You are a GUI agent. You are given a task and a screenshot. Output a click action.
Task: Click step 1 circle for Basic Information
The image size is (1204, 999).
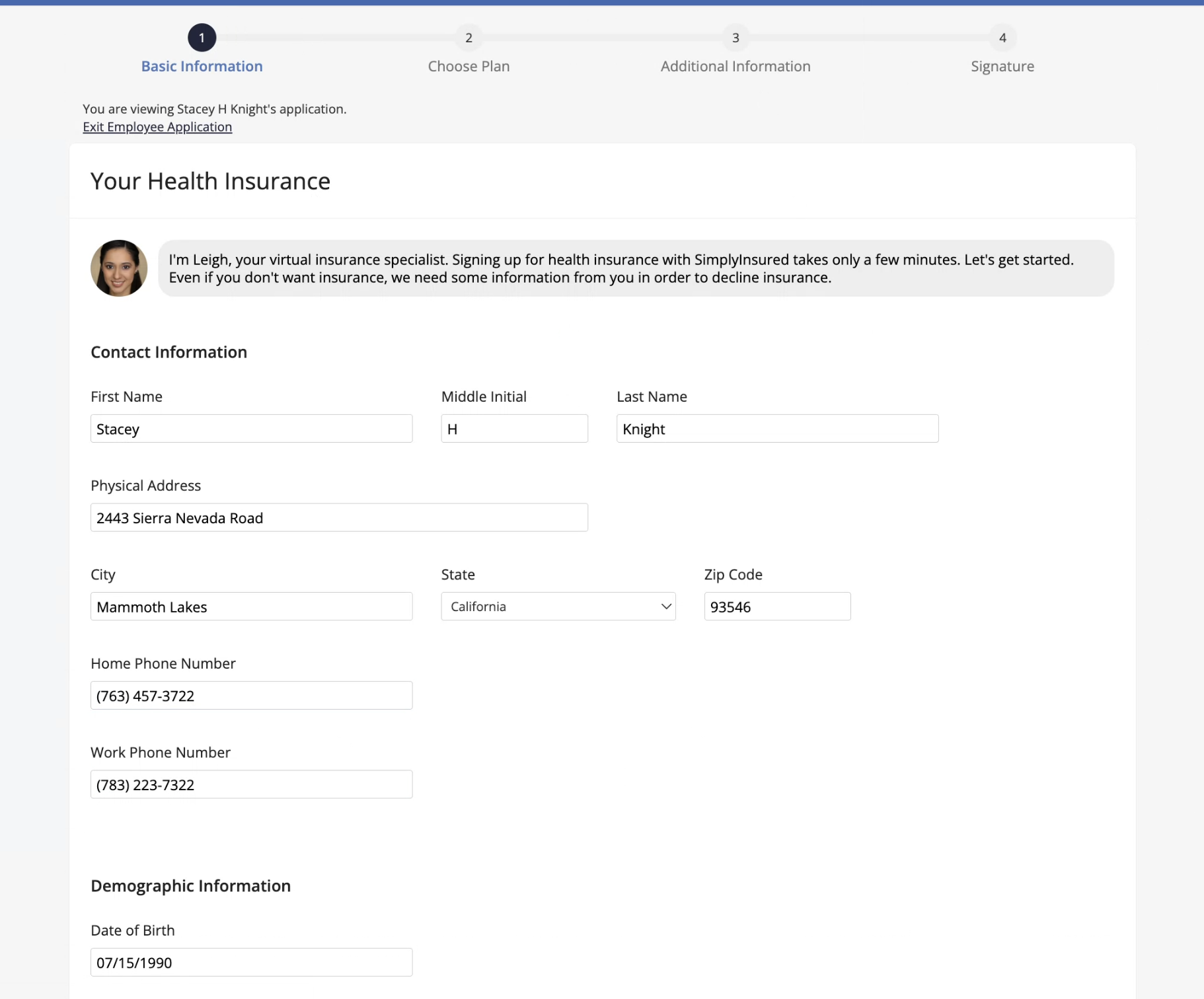(202, 38)
